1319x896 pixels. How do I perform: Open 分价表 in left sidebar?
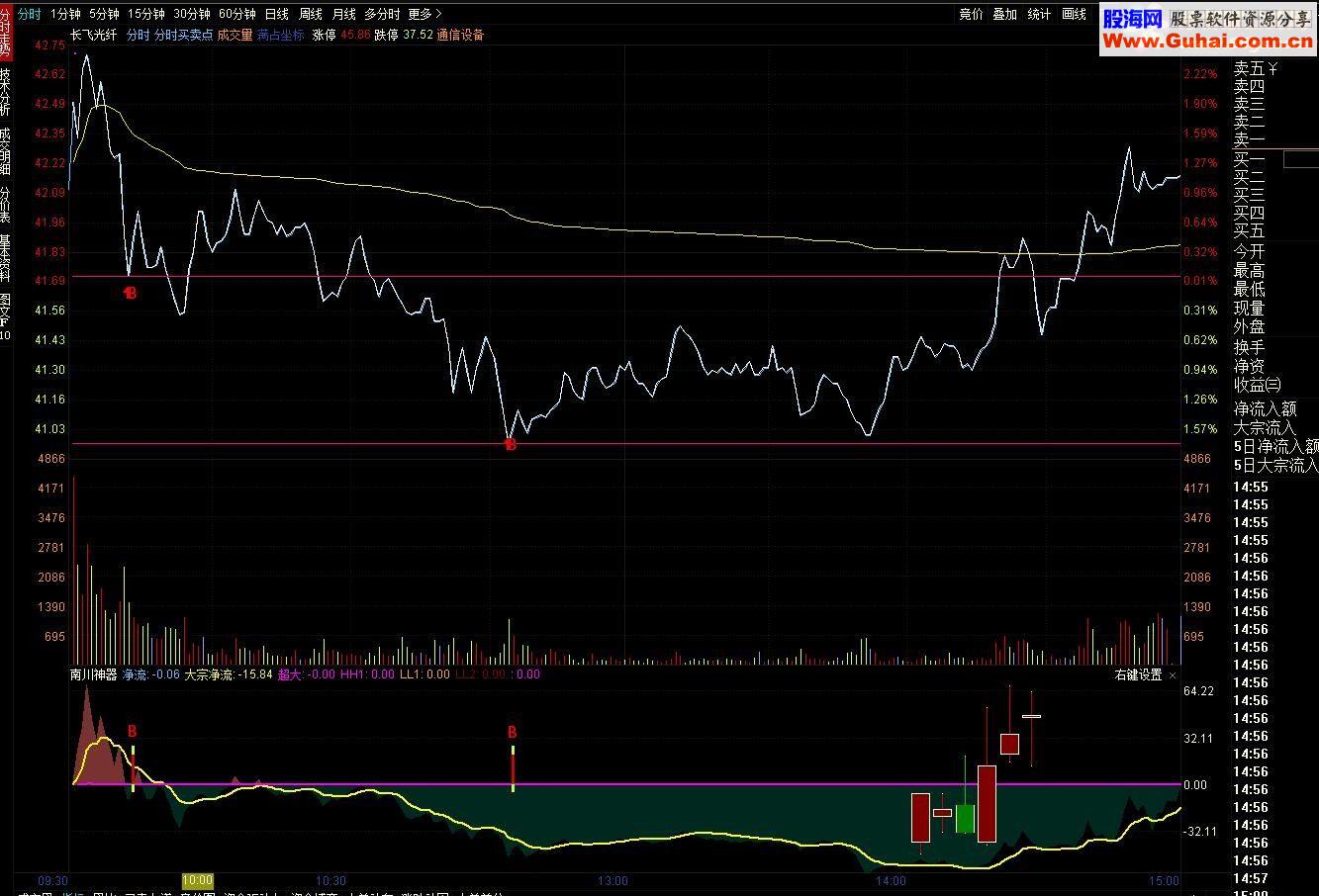pos(6,204)
